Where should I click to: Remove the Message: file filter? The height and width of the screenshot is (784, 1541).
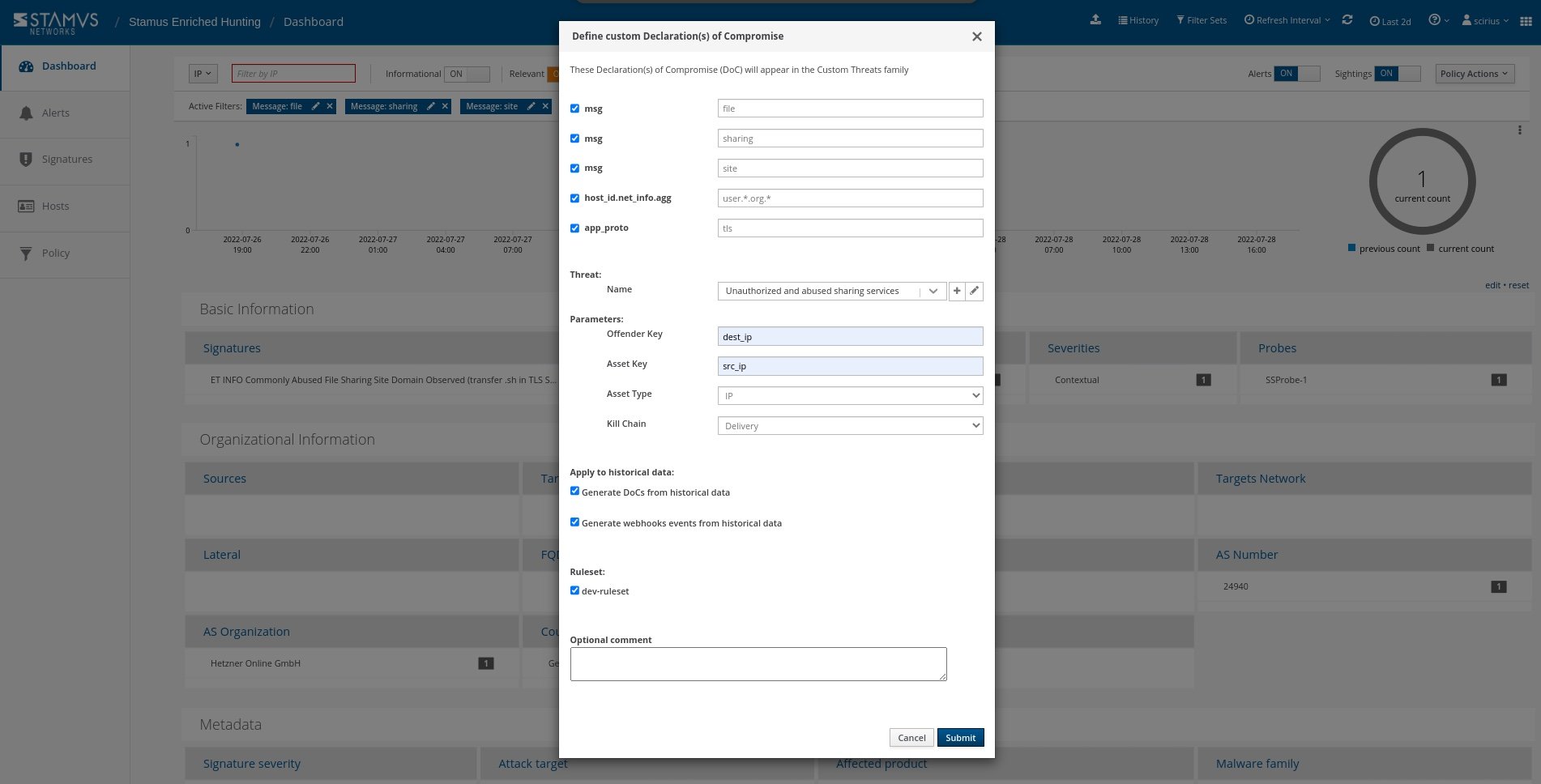(330, 106)
